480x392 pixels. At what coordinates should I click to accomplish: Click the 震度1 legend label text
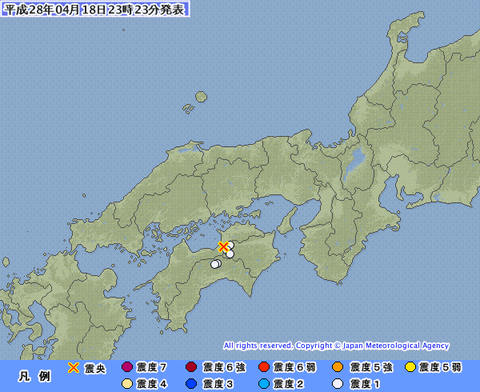coord(365,384)
